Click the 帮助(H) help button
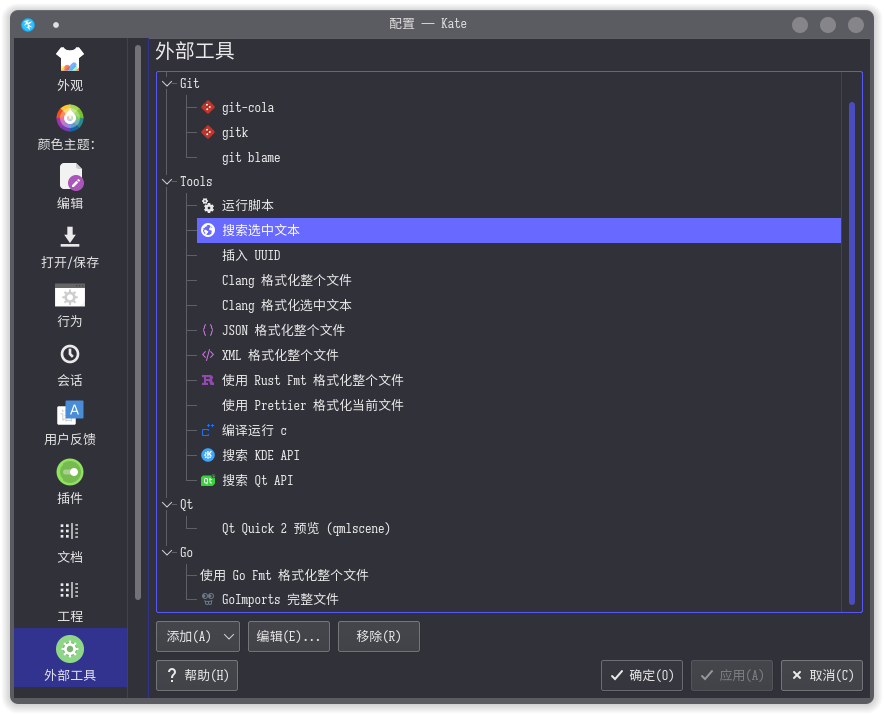The width and height of the screenshot is (884, 714). point(197,675)
